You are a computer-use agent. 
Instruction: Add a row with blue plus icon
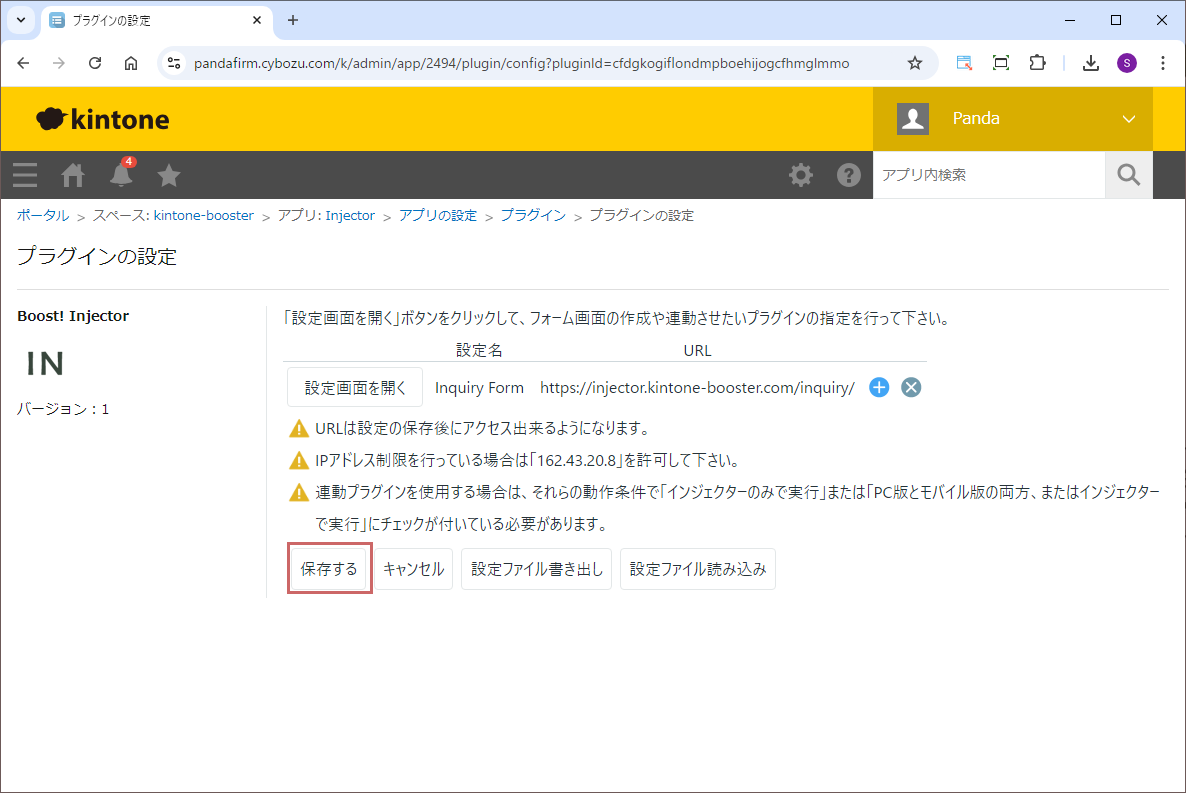[879, 388]
